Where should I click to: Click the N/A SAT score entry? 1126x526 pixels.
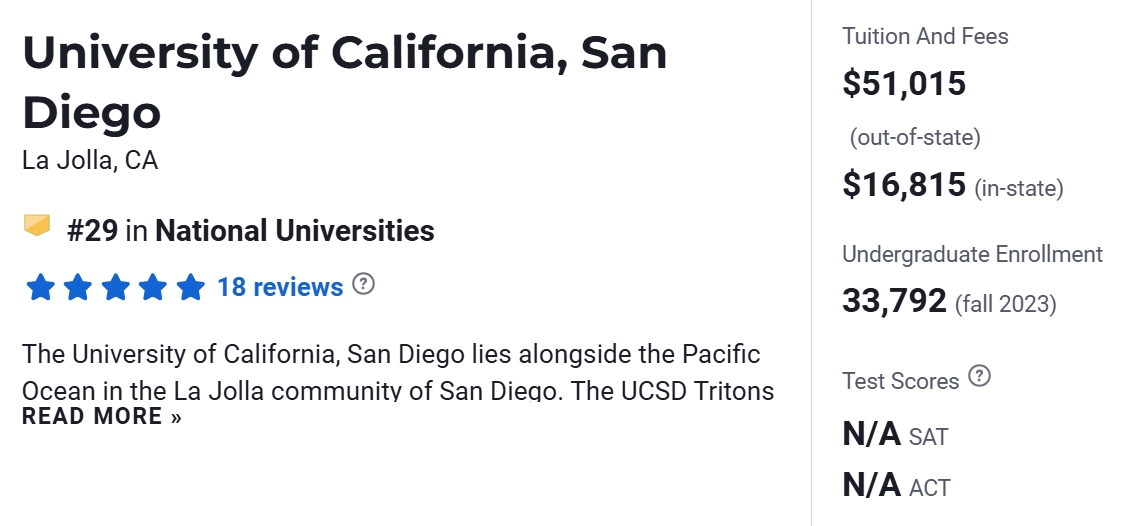(895, 435)
